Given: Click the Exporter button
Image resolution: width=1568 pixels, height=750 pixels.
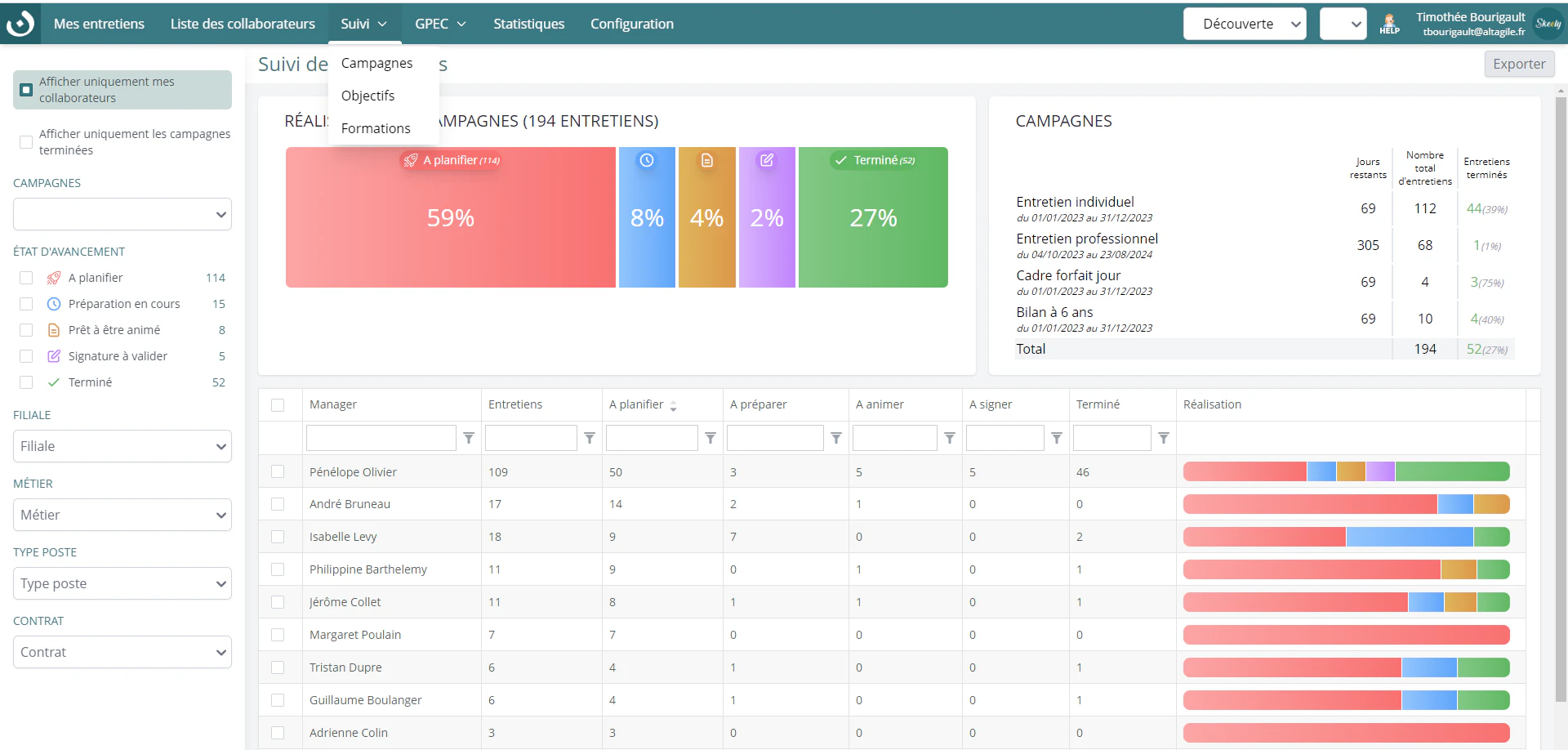Looking at the screenshot, I should 1519,64.
